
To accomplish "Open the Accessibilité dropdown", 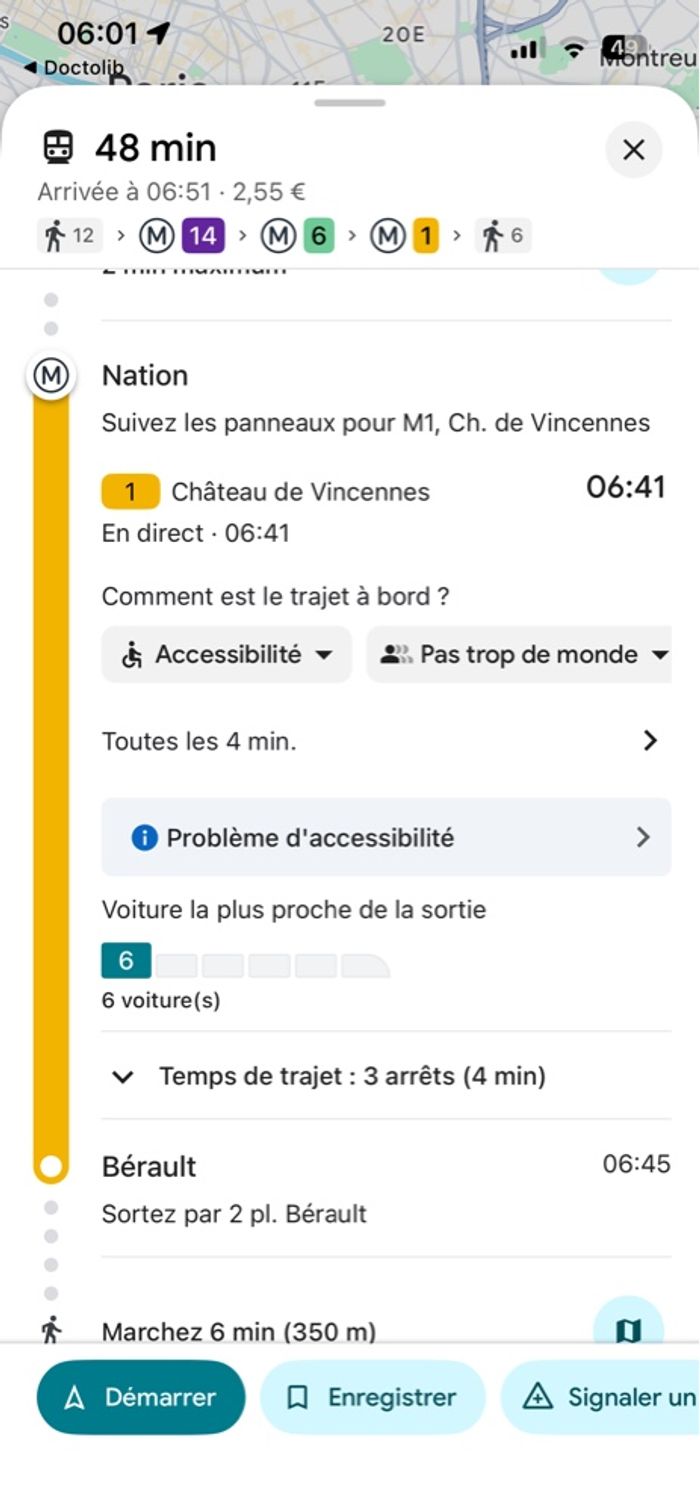I will tap(227, 655).
